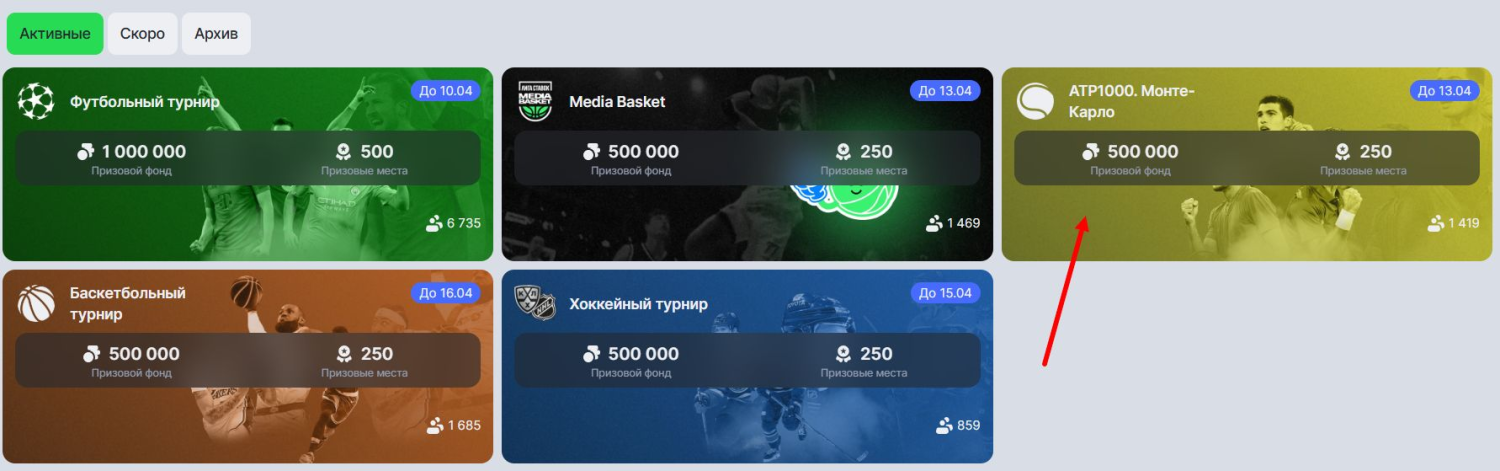Click the KHL logo on Хоккейный турнир
Screen dimensions: 1500x471
pos(535,303)
